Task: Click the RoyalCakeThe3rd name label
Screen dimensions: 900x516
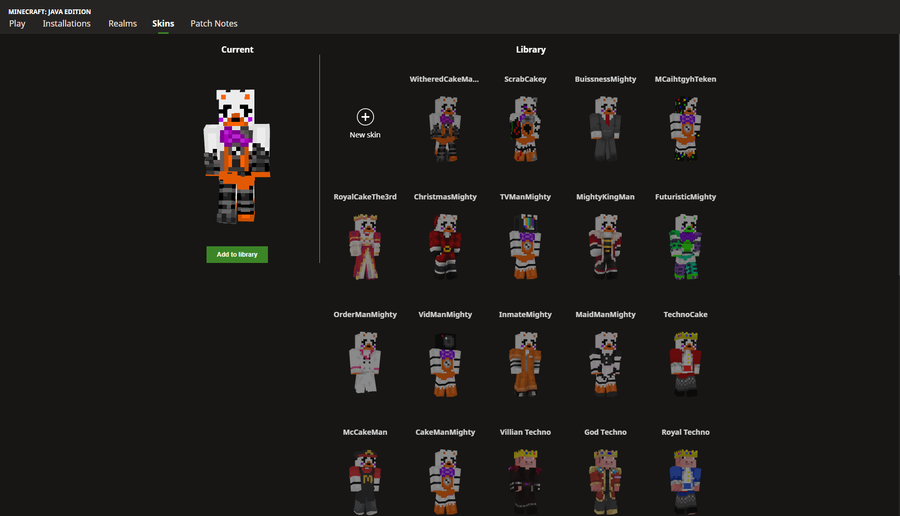Action: pos(365,197)
